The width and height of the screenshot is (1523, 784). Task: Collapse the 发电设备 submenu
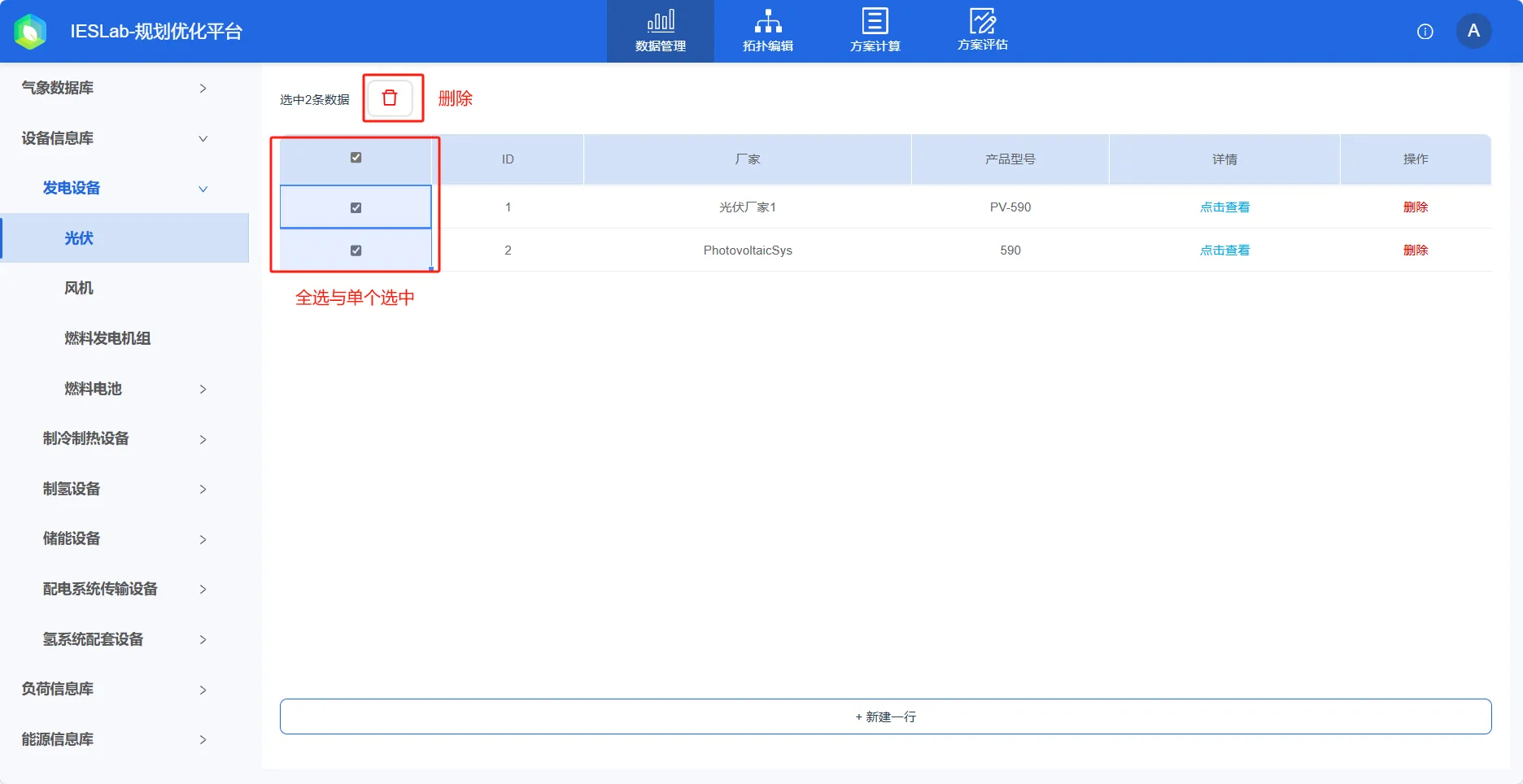[124, 188]
